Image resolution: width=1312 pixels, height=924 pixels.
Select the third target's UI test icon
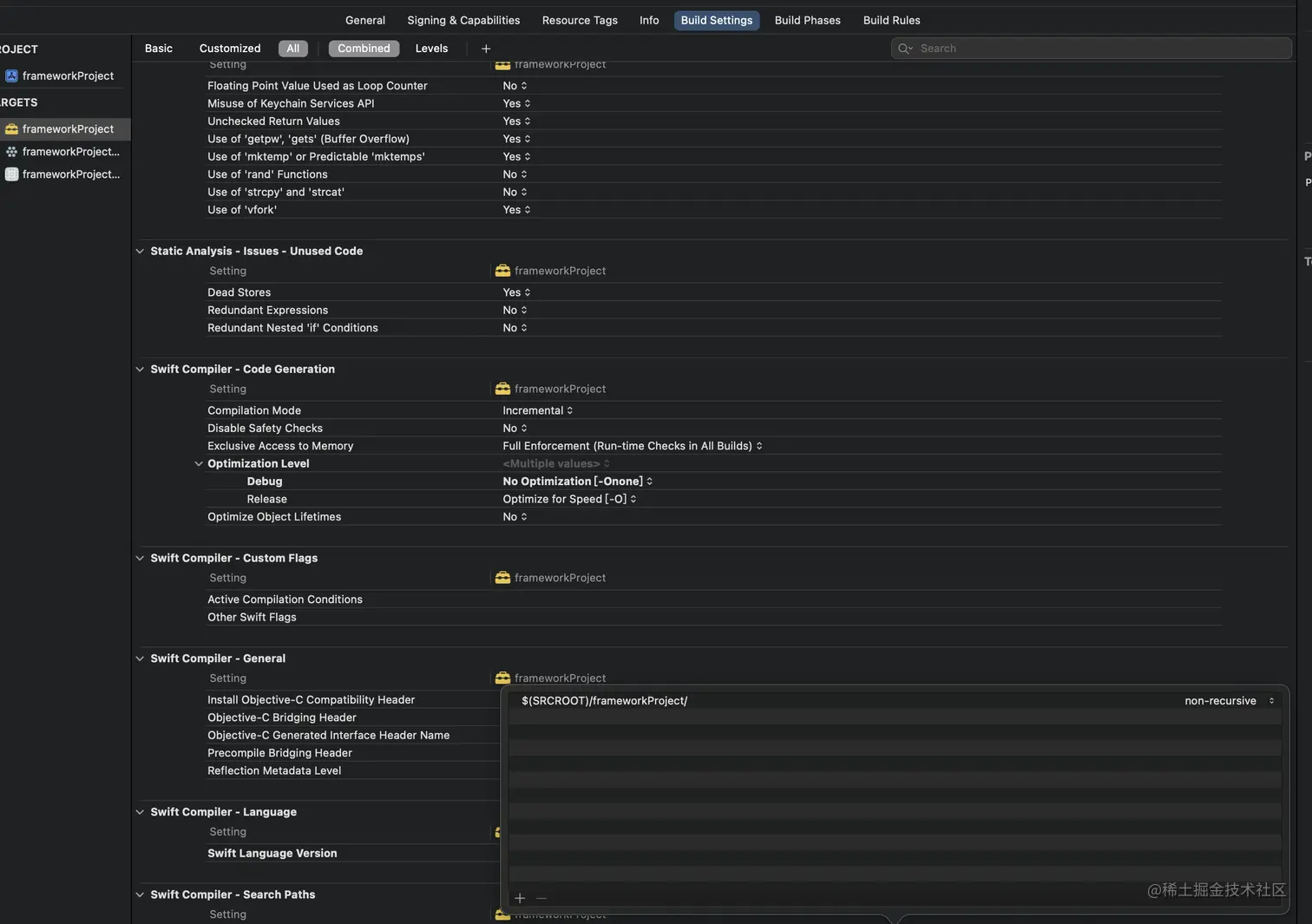pyautogui.click(x=11, y=174)
